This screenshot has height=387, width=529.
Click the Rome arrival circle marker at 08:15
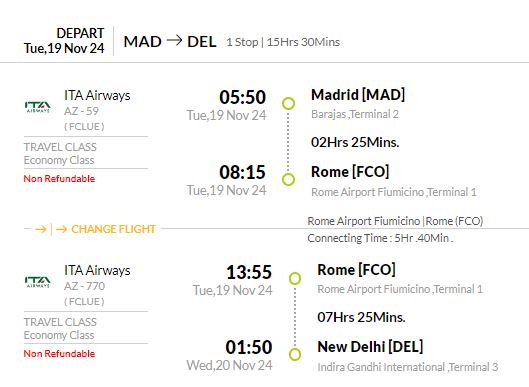288,179
